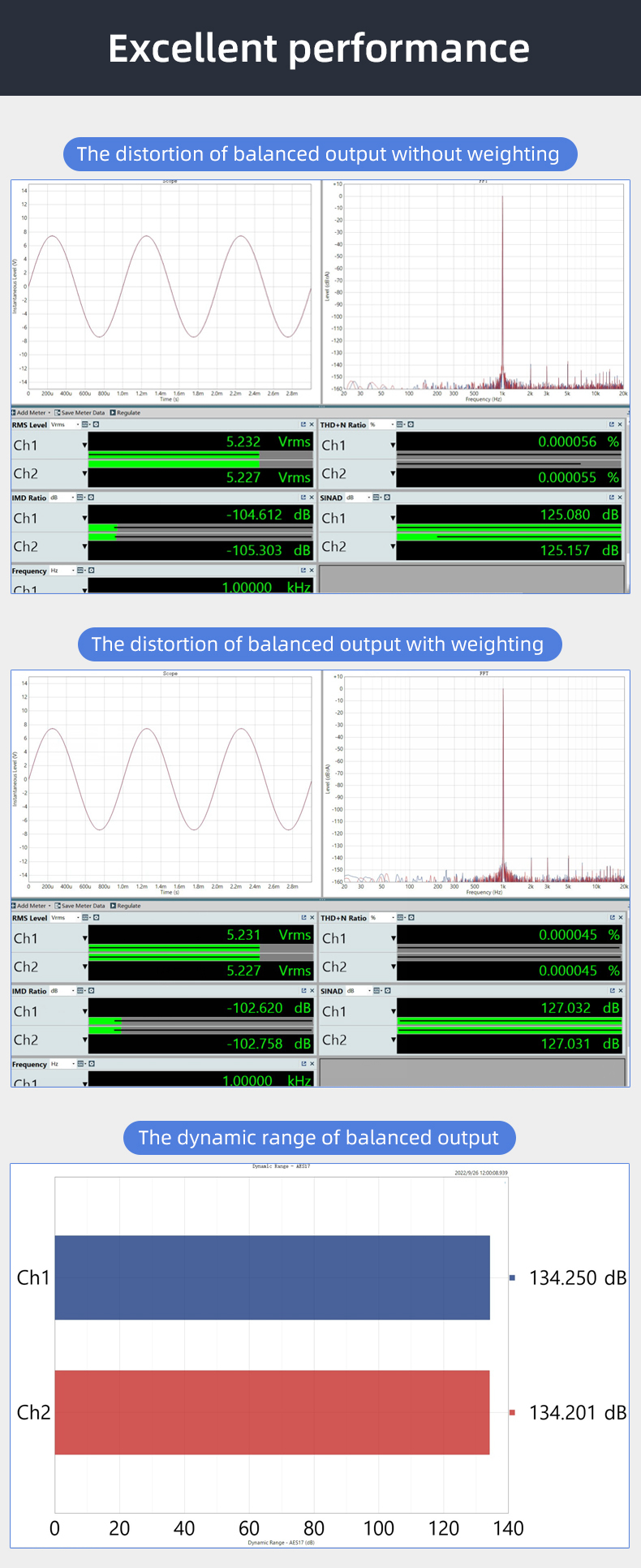This screenshot has width=641, height=1568.
Task: Close the SINAD meter reading 125.080 dB
Action: 620,498
